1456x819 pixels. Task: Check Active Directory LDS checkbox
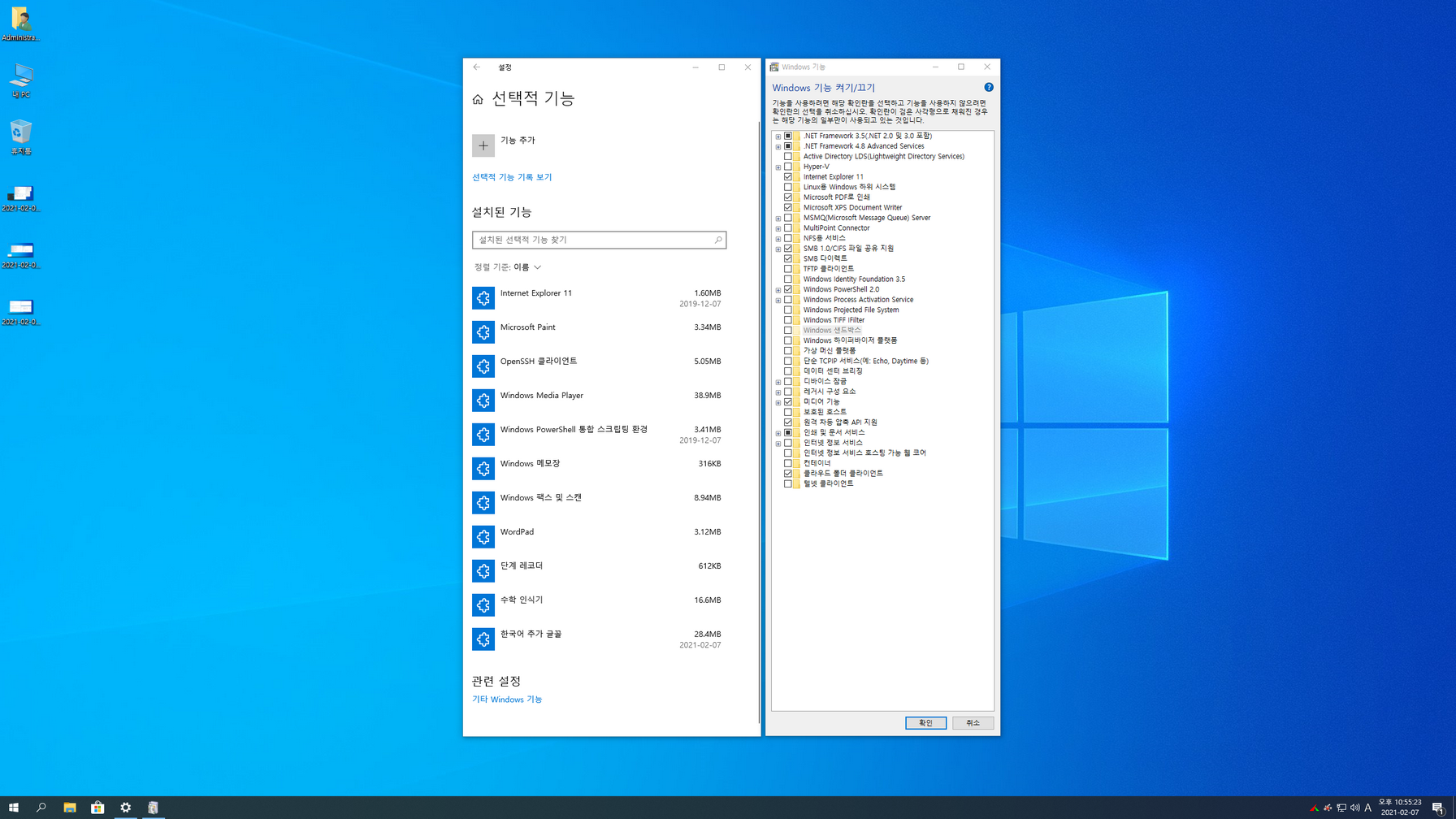[788, 156]
